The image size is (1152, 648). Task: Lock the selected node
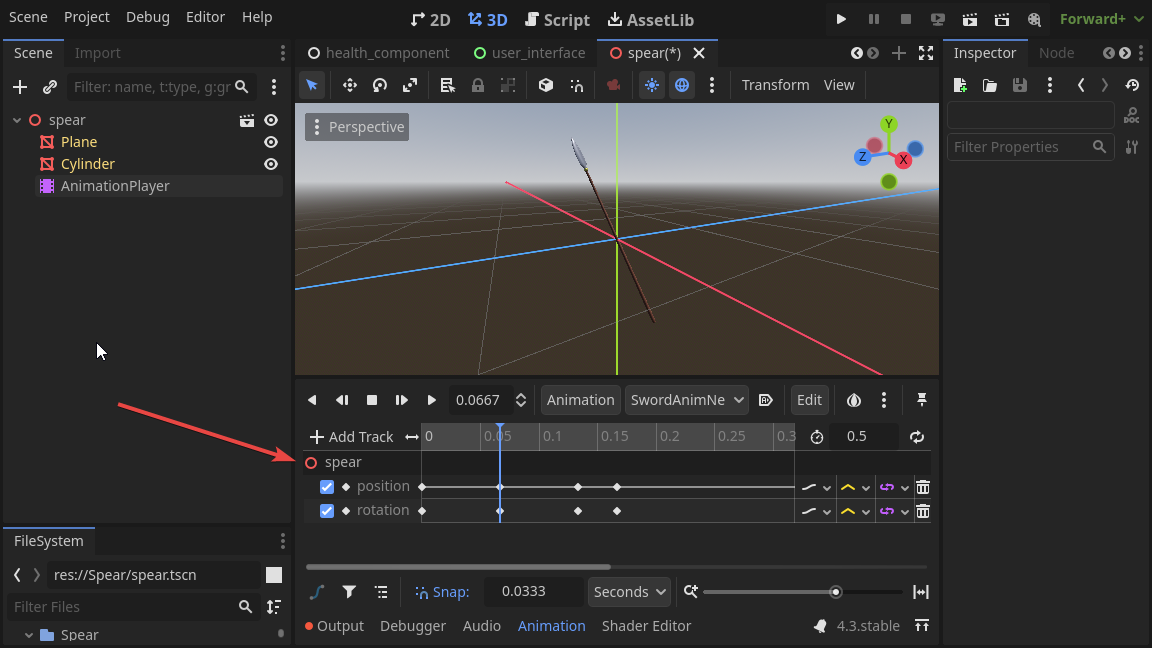478,85
